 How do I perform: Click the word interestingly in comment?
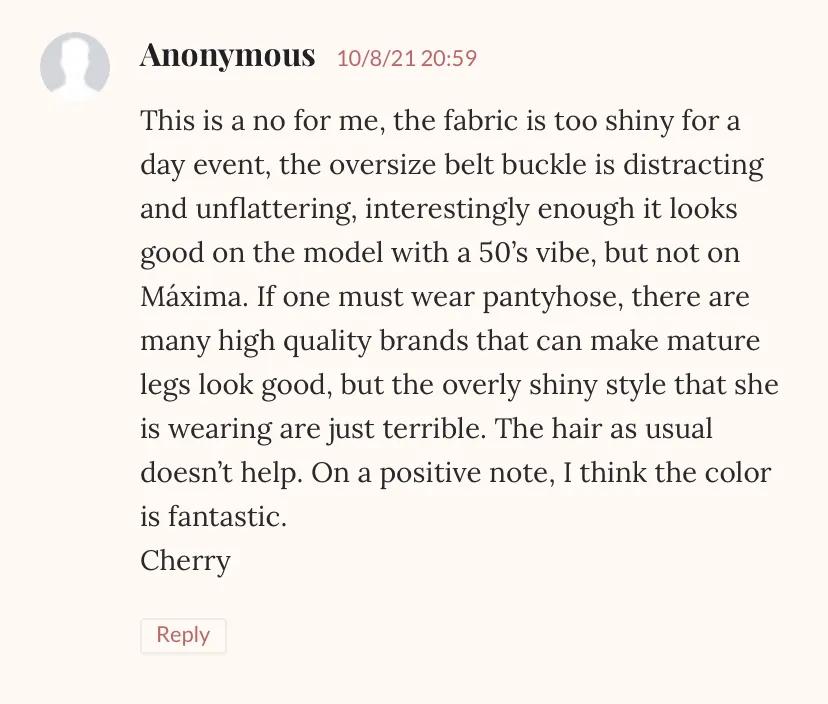pyautogui.click(x=451, y=209)
